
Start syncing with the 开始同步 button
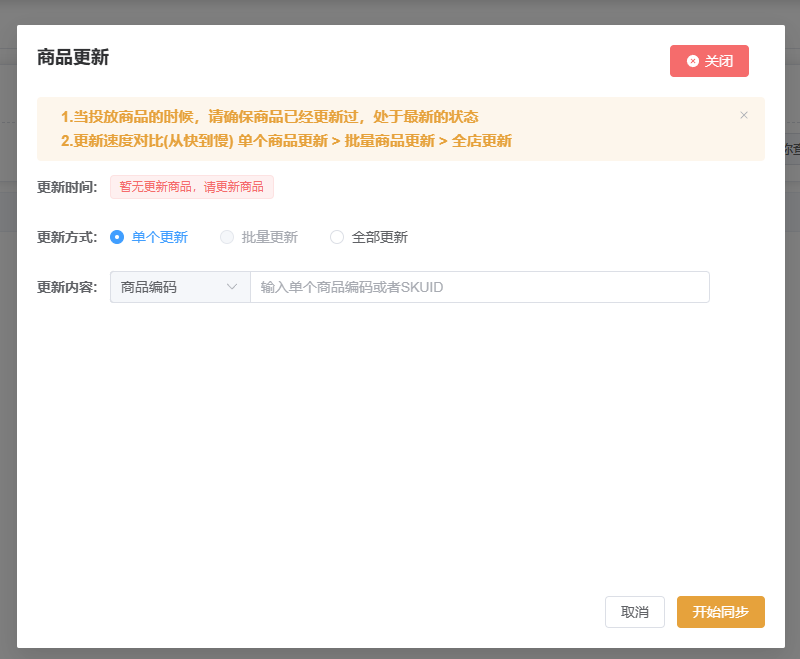tap(720, 612)
